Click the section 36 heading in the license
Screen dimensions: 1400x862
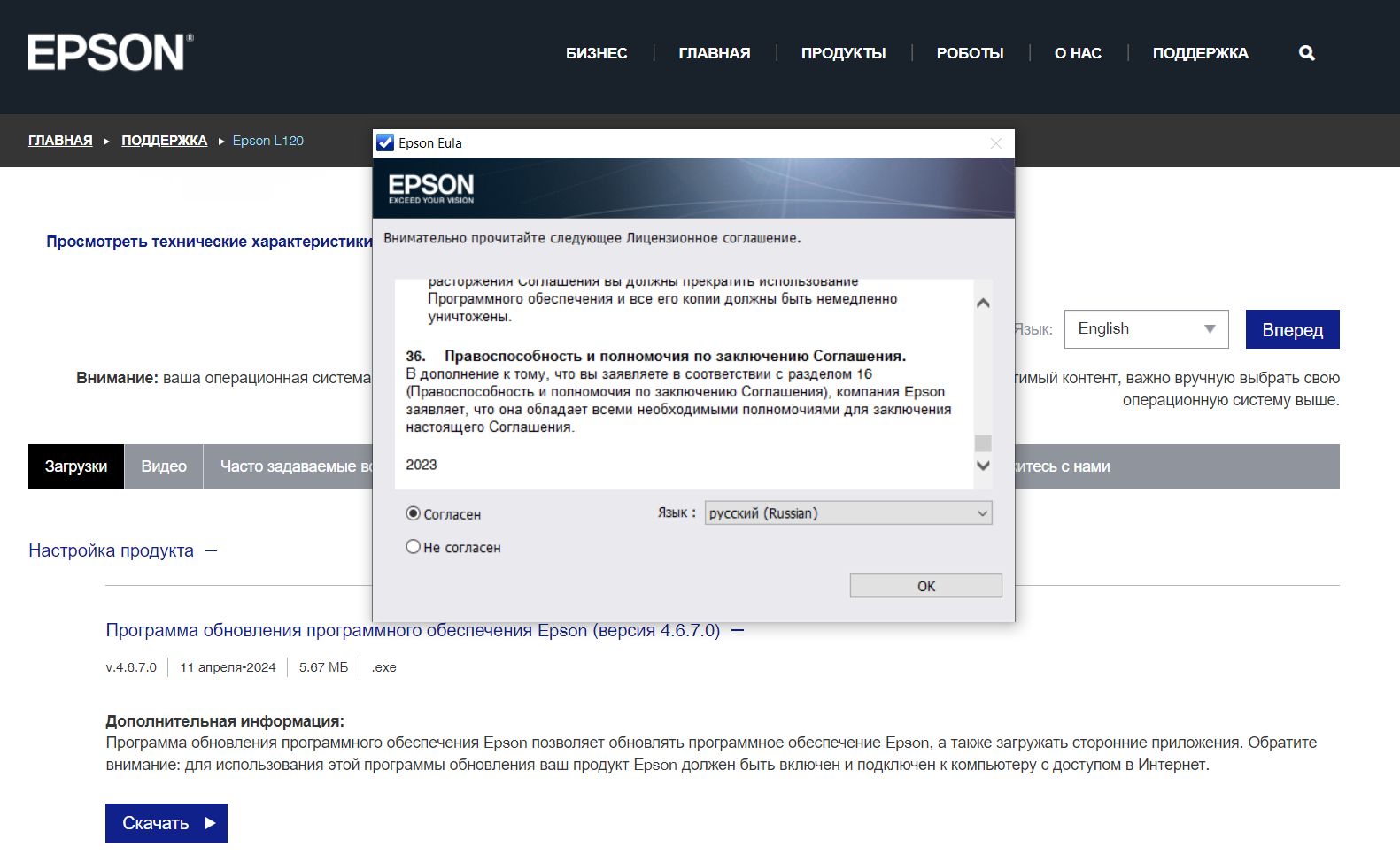[656, 356]
